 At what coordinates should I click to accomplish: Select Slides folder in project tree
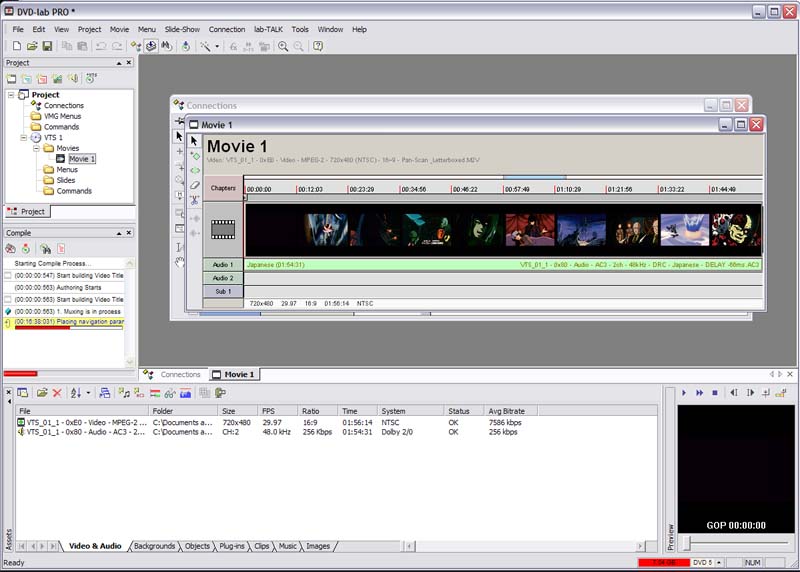[x=66, y=181]
